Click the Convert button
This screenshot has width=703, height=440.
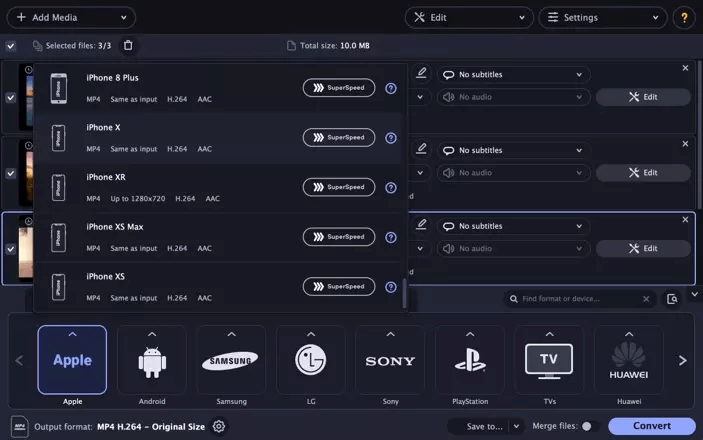(652, 426)
